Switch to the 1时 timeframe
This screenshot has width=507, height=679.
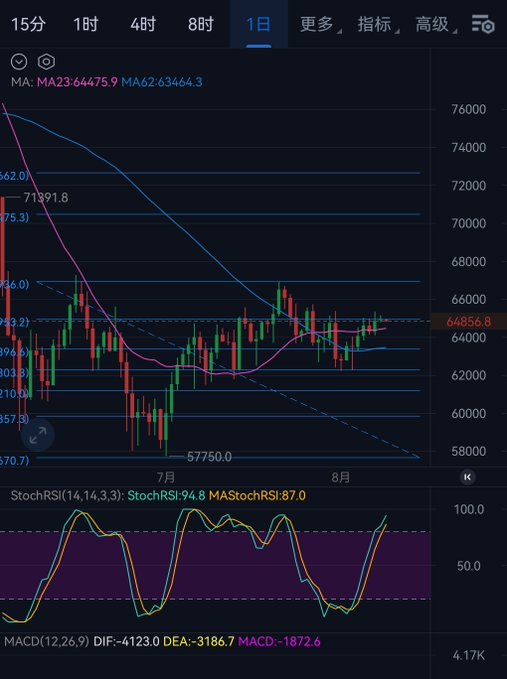tap(86, 24)
